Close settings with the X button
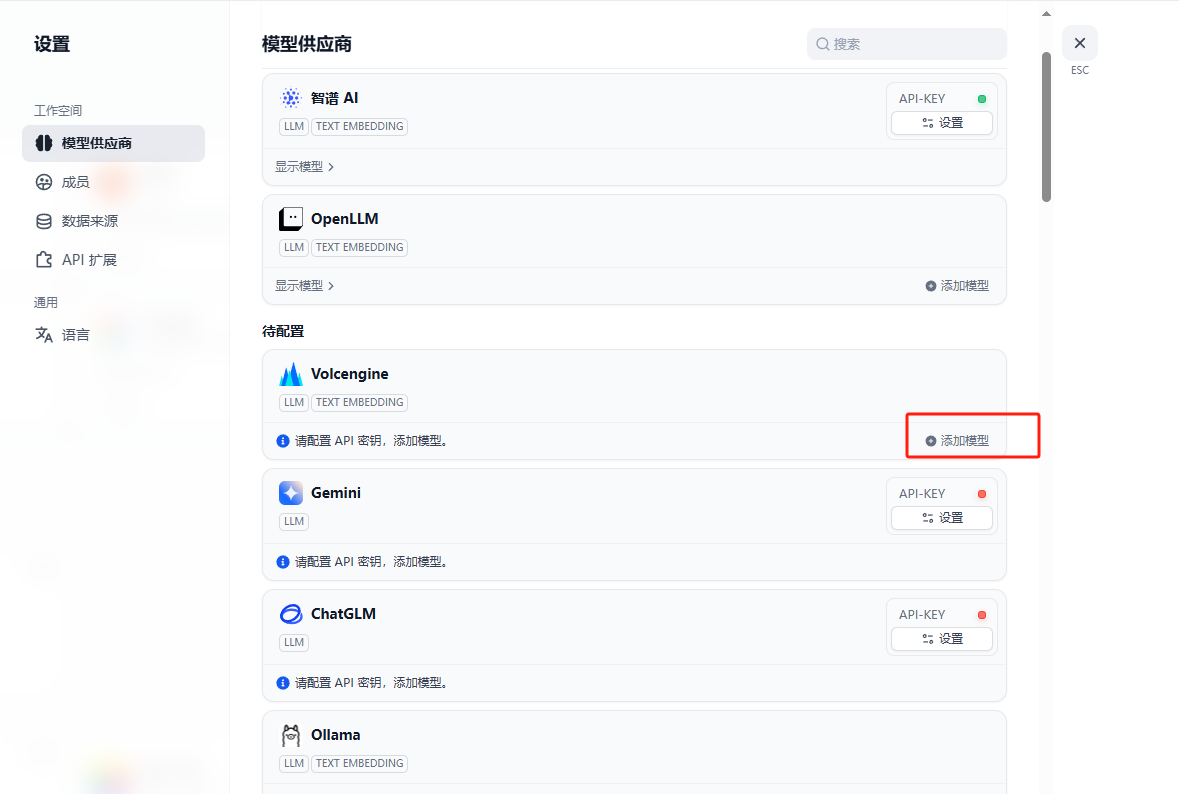Screen dimensions: 1179x794 [x=1080, y=43]
